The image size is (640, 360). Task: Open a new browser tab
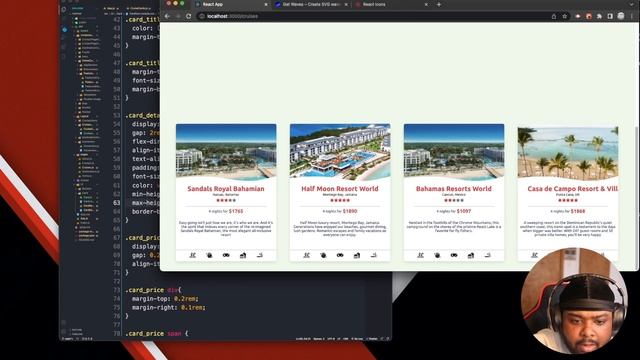coord(439,4)
